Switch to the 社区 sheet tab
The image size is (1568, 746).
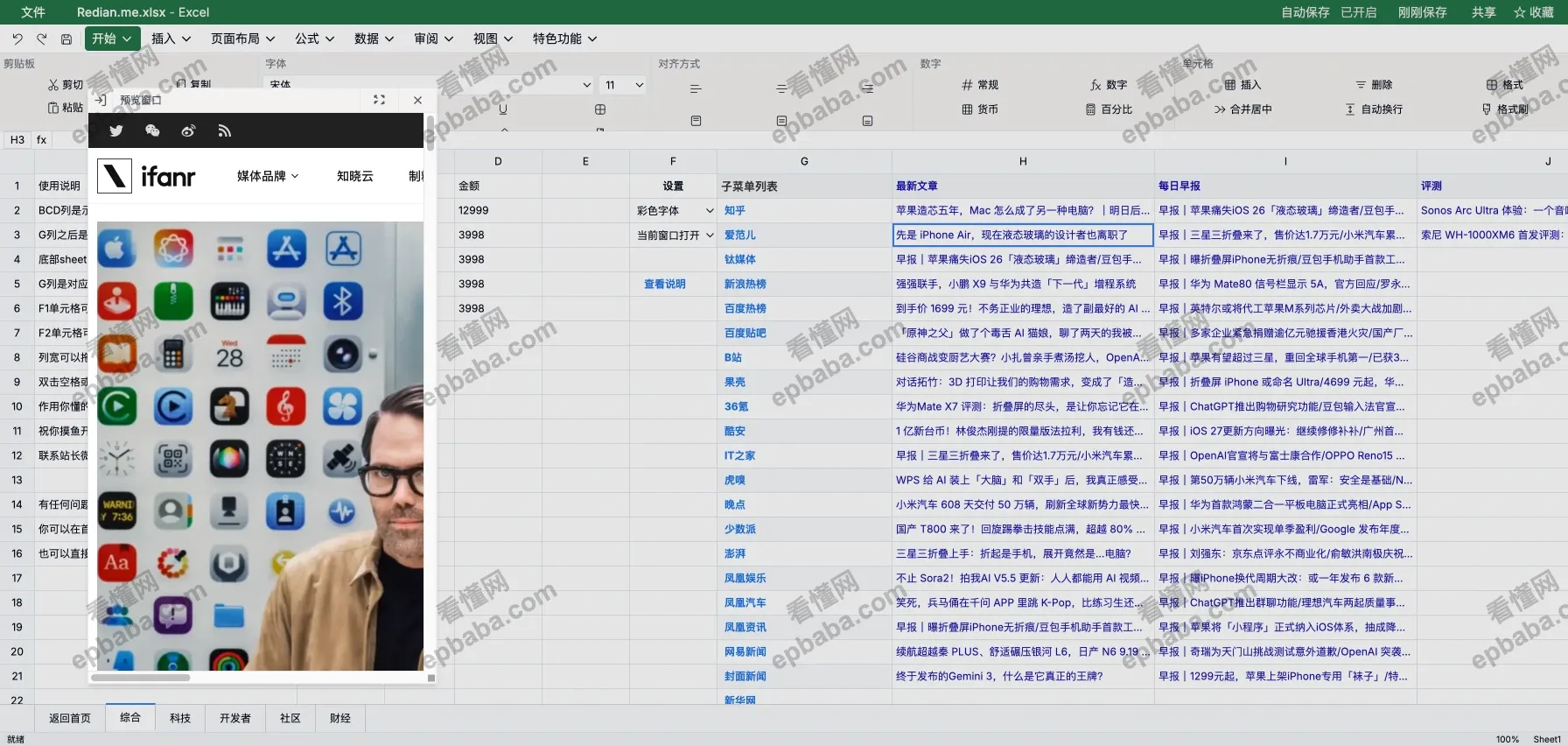pyautogui.click(x=290, y=717)
